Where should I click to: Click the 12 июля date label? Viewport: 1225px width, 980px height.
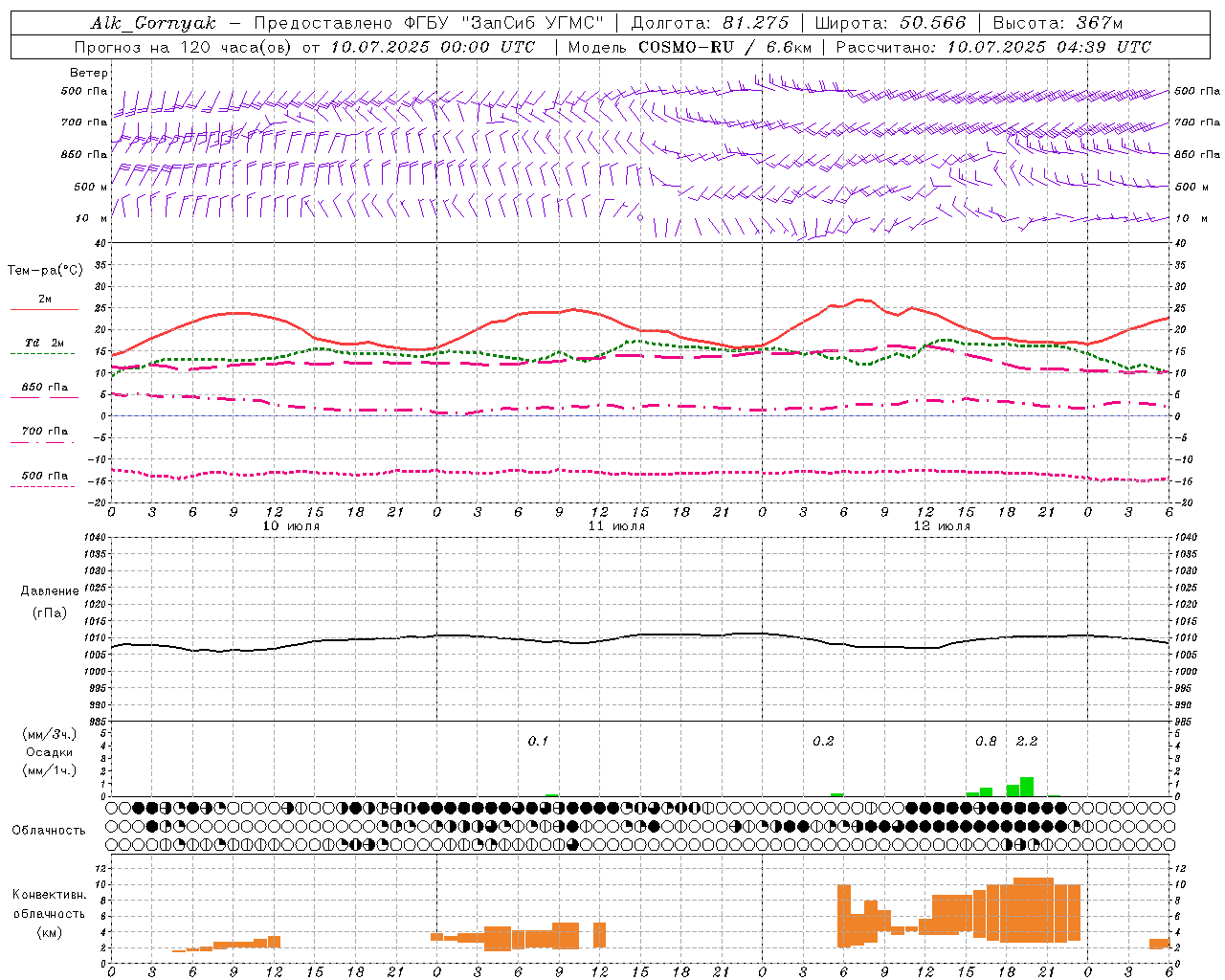(x=942, y=526)
